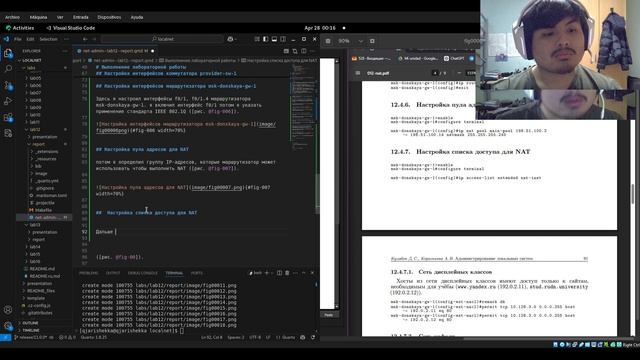Open the Selection menu in VS Code

[x=49, y=39]
